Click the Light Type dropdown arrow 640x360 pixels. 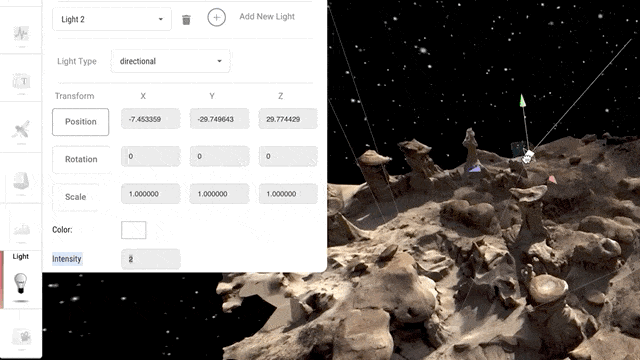tap(219, 61)
